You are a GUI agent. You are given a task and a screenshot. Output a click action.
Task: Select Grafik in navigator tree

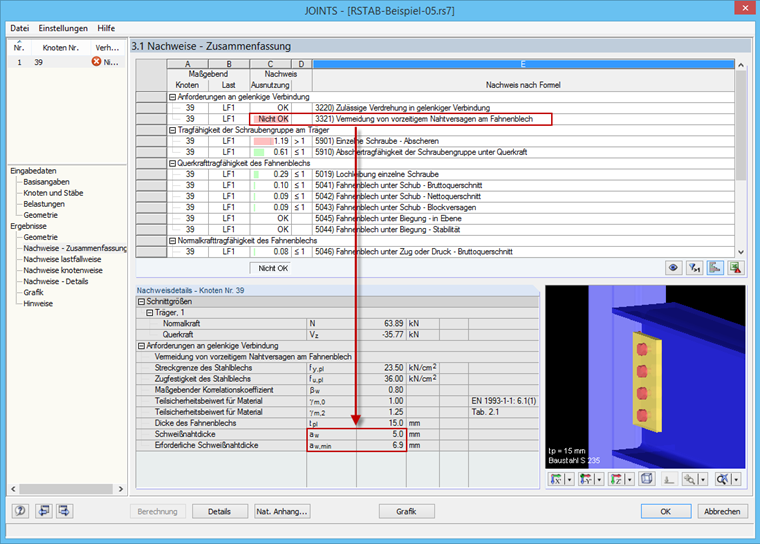coord(33,292)
